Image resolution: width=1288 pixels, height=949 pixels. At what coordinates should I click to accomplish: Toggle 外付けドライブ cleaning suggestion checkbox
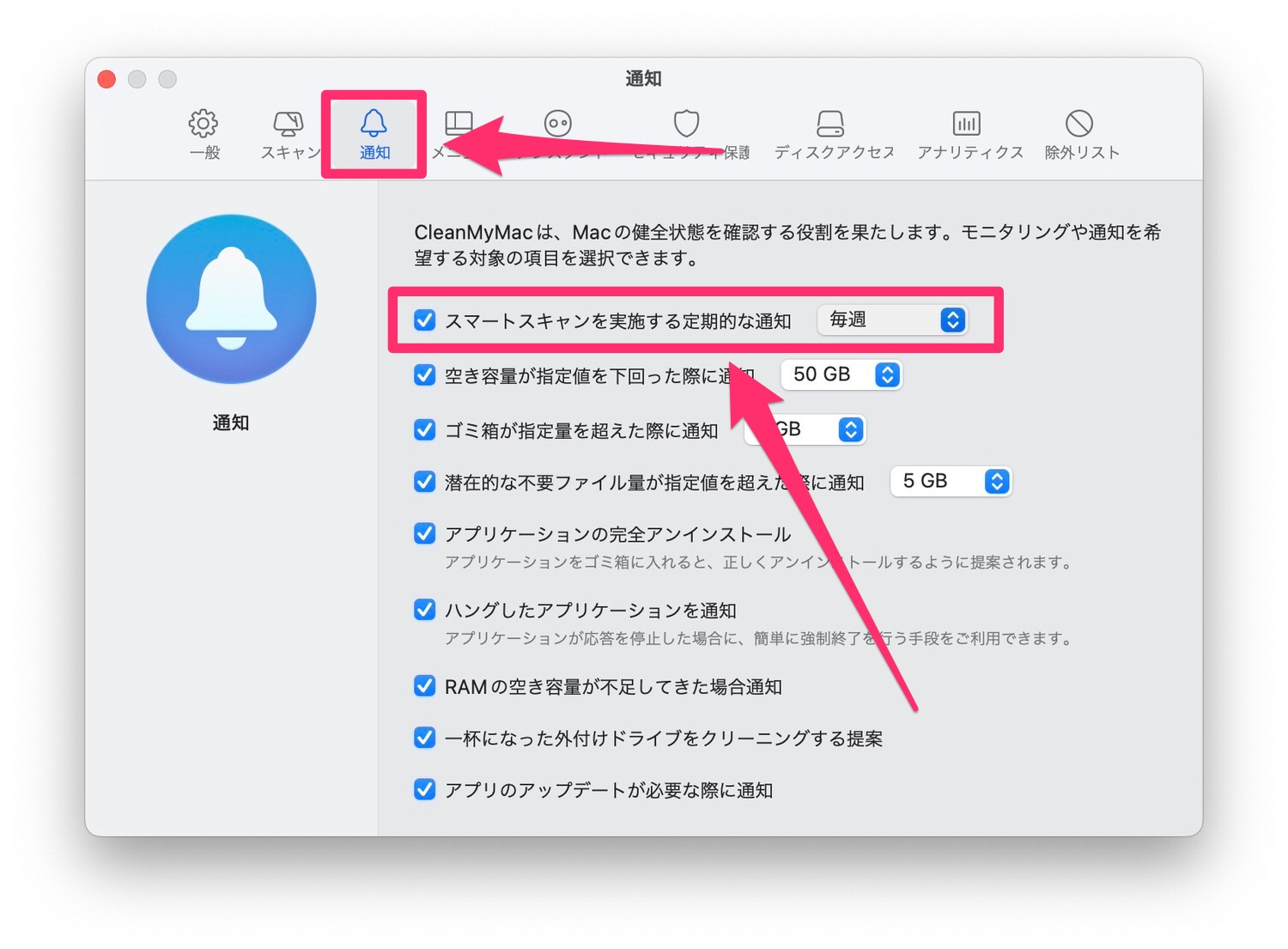tap(425, 738)
